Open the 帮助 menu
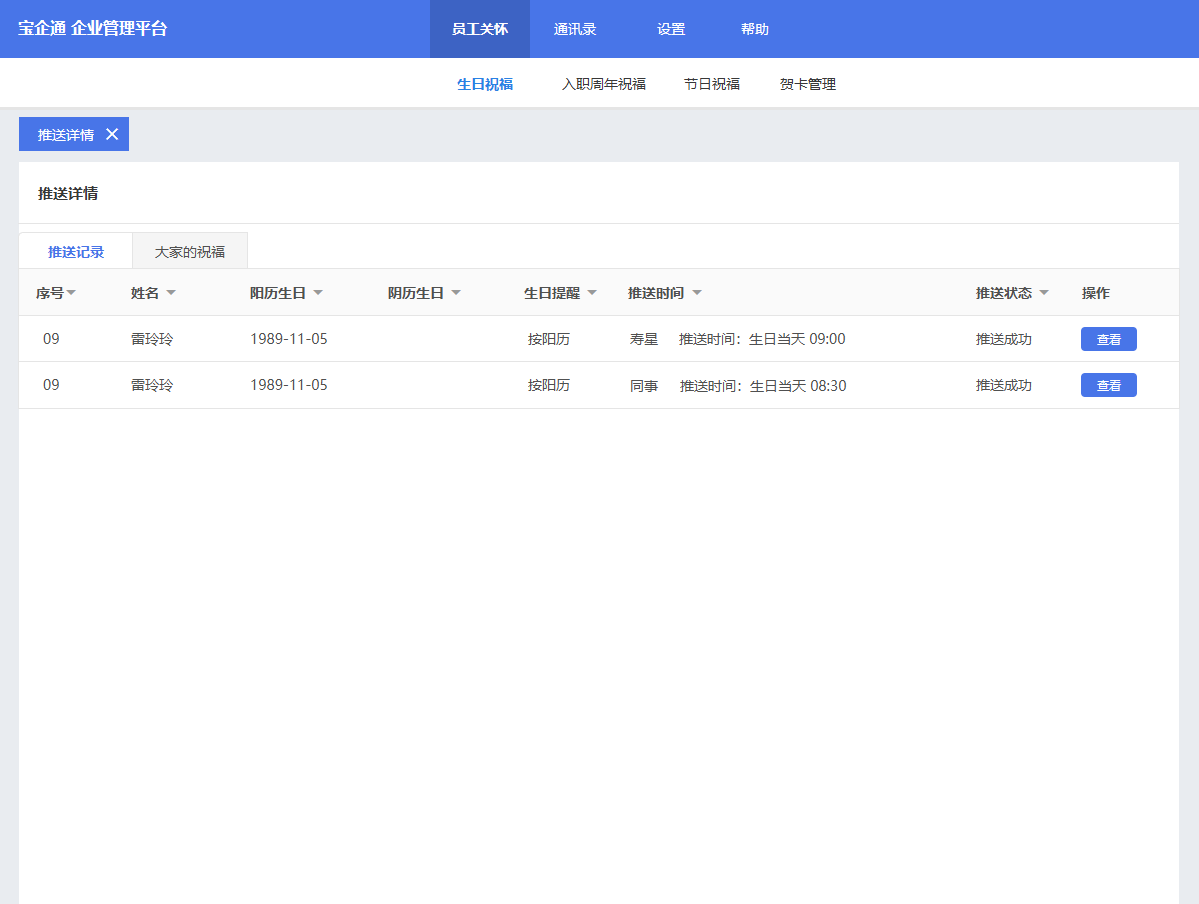 point(755,29)
